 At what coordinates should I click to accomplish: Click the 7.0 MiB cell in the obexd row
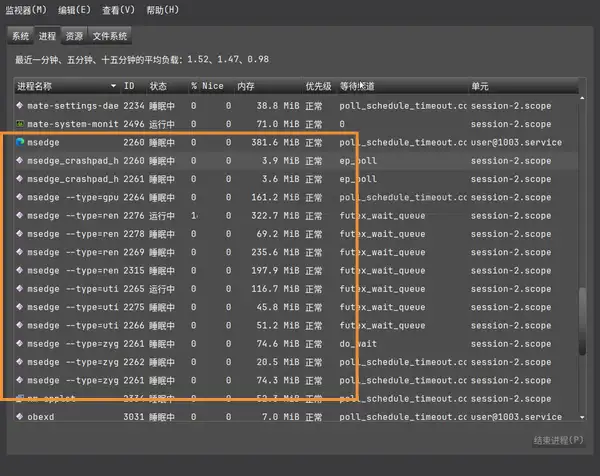tap(280, 417)
